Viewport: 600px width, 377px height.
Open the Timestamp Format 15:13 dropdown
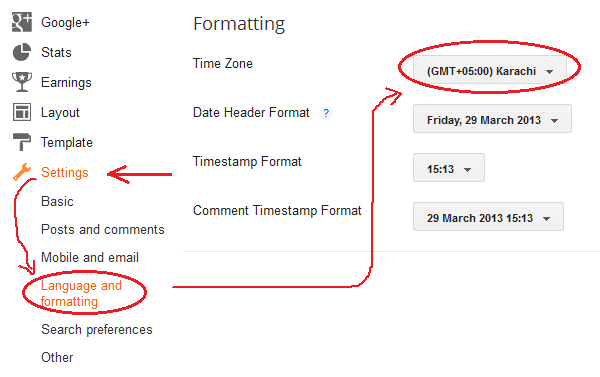pyautogui.click(x=449, y=169)
